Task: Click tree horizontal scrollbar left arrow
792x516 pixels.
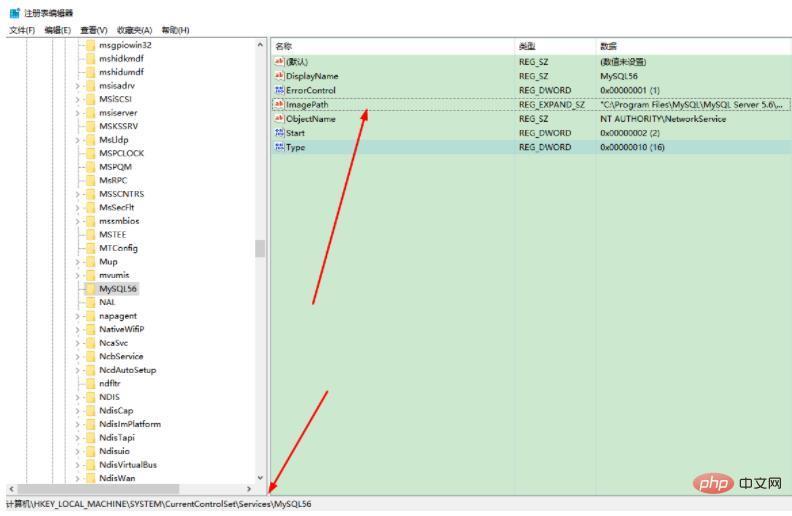Action: 12,489
